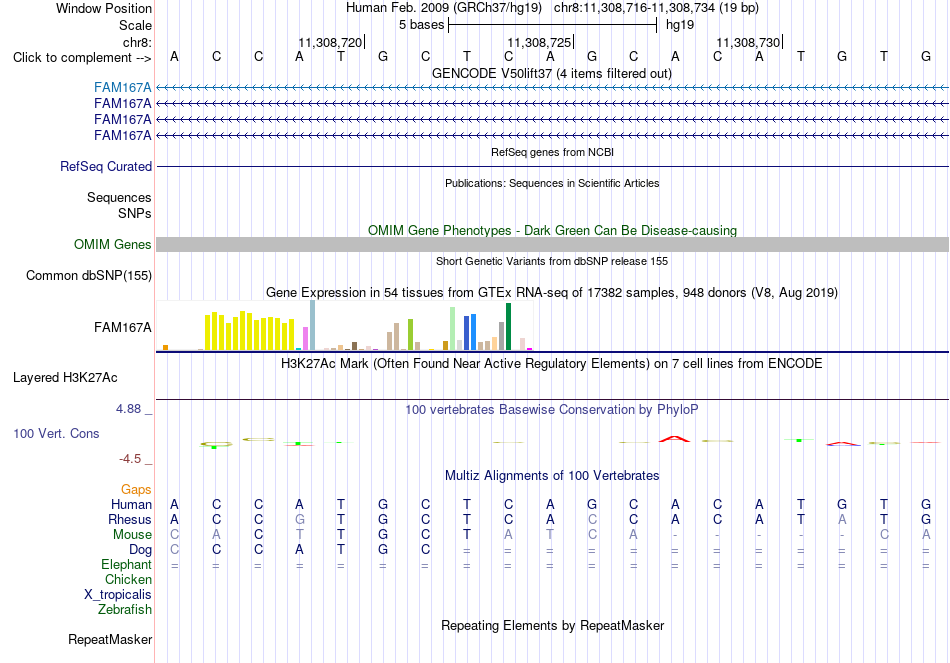Click the OMIM Genes track label
The width and height of the screenshot is (950, 663).
[113, 244]
